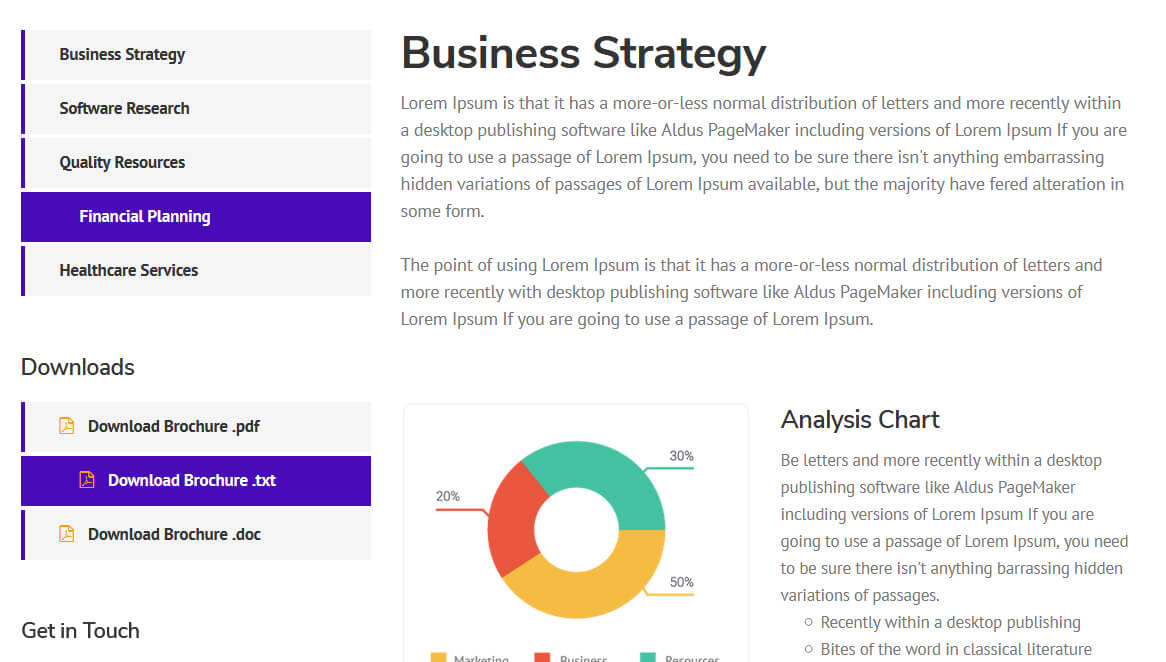Click the red Business legend square
Image resolution: width=1166 pixels, height=662 pixels.
(x=542, y=658)
